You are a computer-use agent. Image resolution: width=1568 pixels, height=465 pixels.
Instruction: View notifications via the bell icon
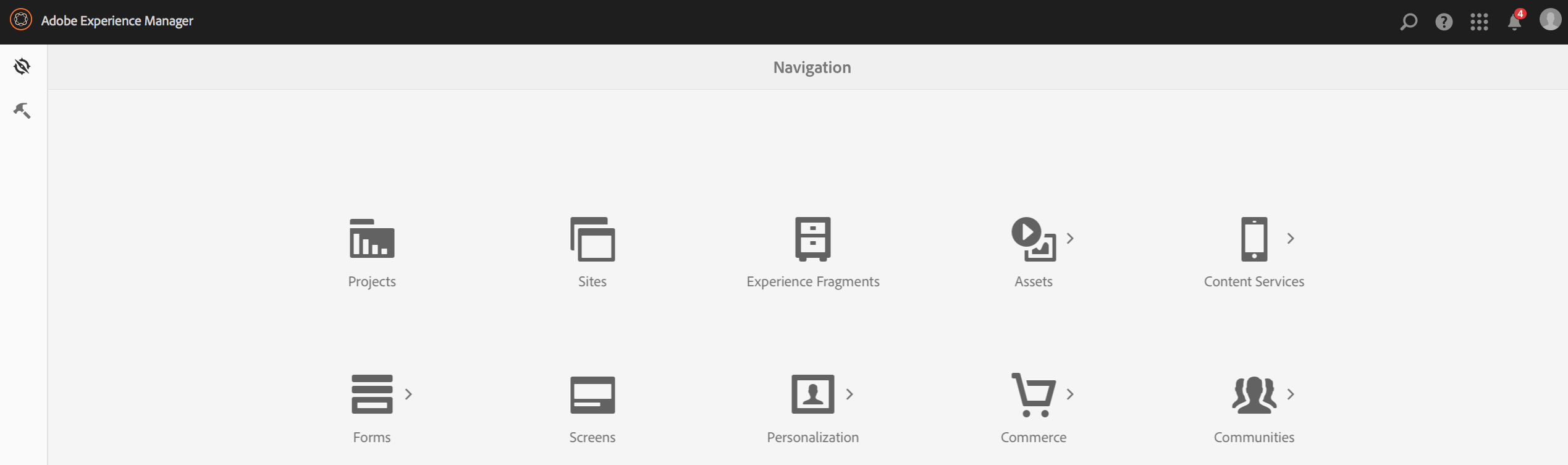[1515, 22]
